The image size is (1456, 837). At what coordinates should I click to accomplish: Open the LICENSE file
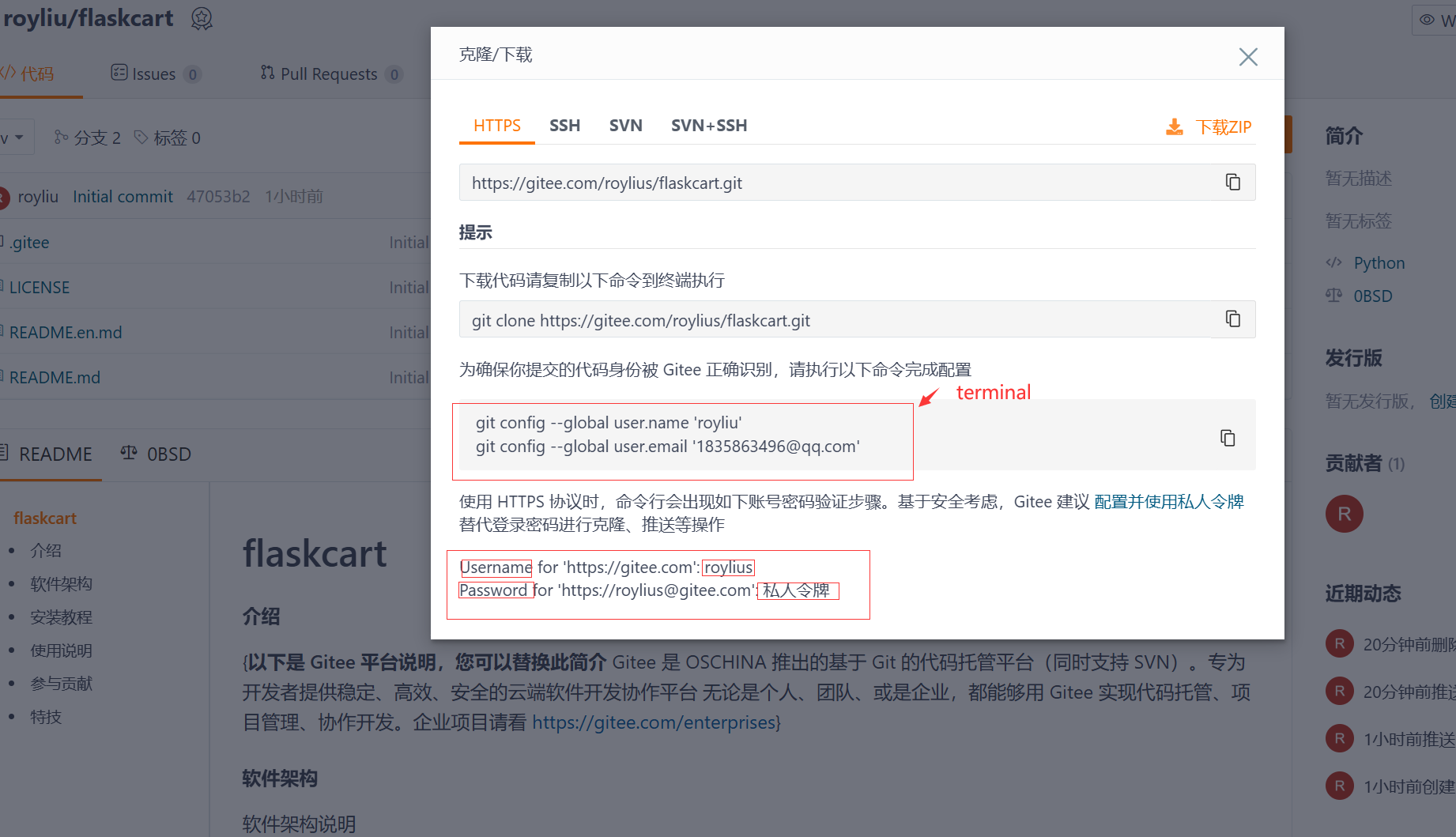tap(40, 287)
